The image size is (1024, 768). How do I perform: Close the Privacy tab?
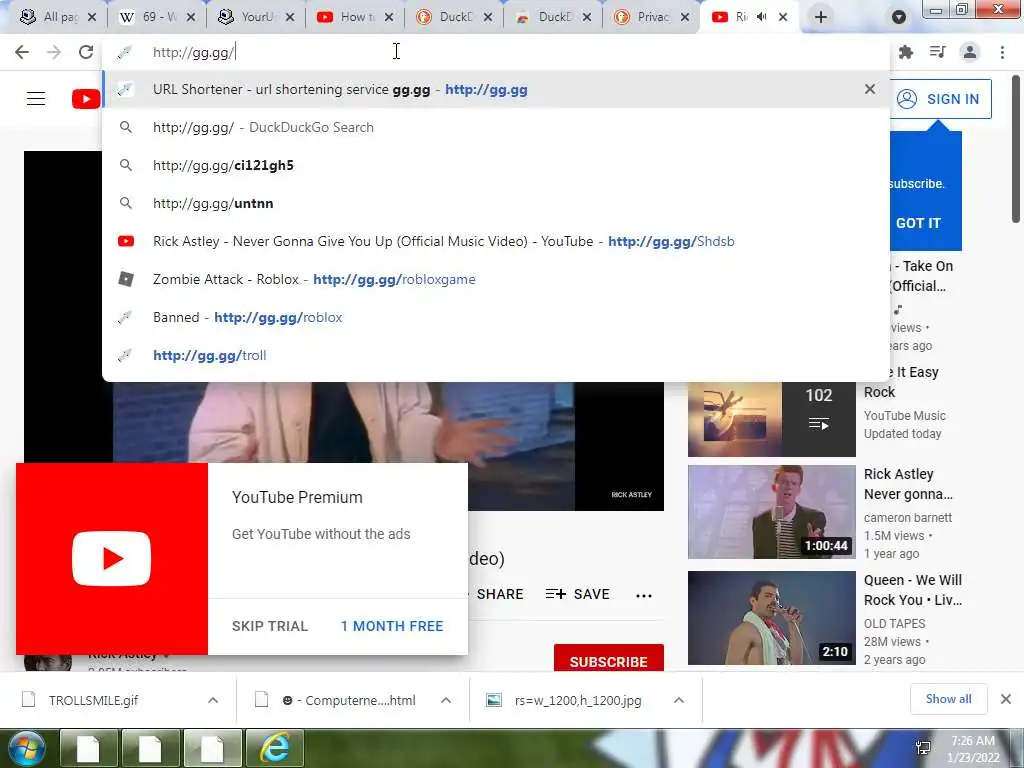[684, 18]
